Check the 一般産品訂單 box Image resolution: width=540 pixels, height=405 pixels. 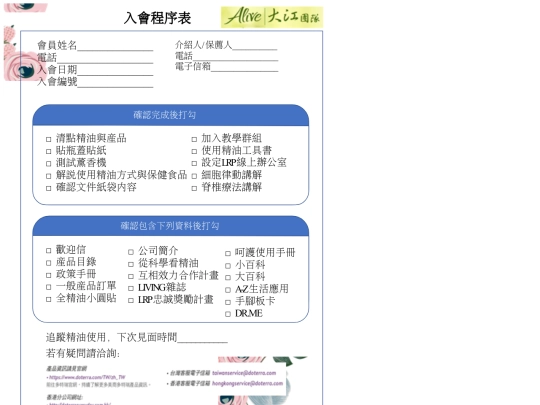click(x=49, y=287)
